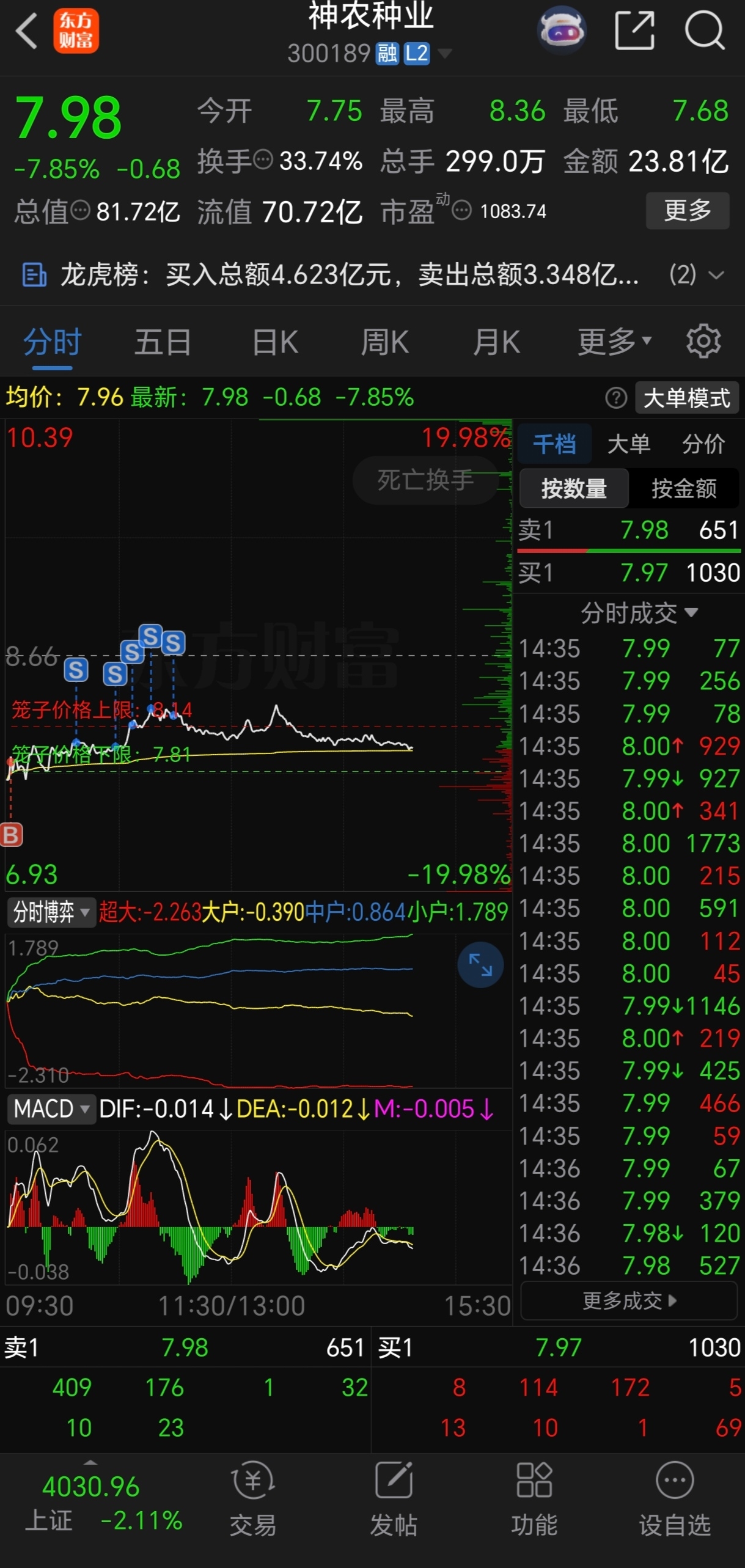Expand the 上证 index bar arrow
The height and width of the screenshot is (1568, 745).
90,1462
